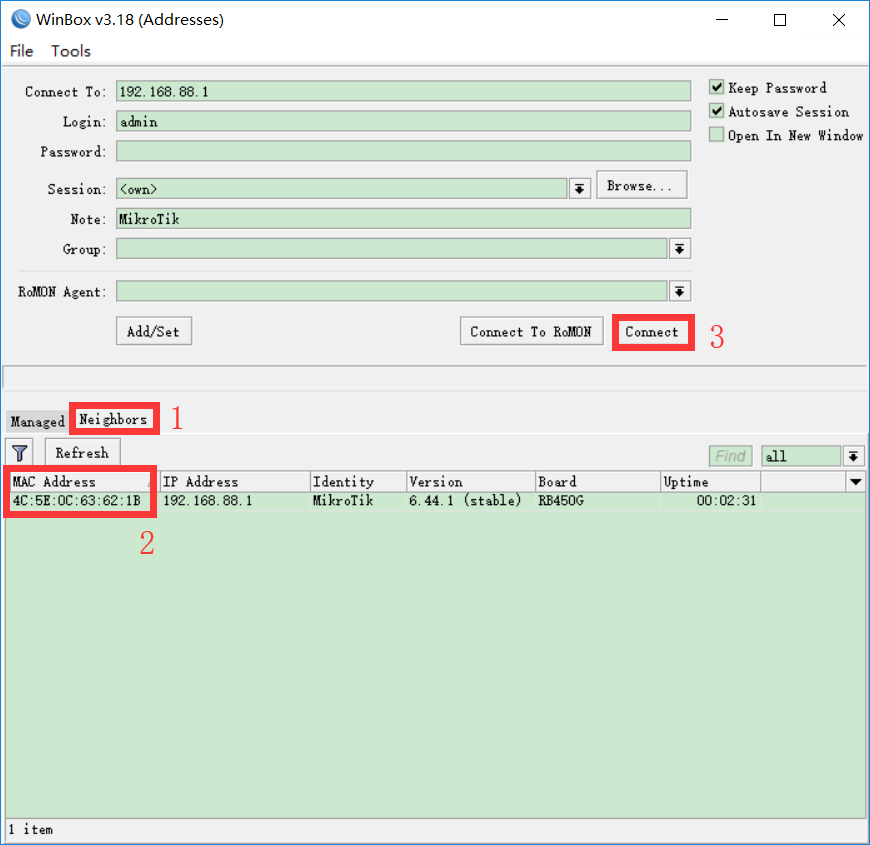Screen dimensions: 870x845
Task: Open the 'all' filter dropdown arrow
Action: click(853, 456)
